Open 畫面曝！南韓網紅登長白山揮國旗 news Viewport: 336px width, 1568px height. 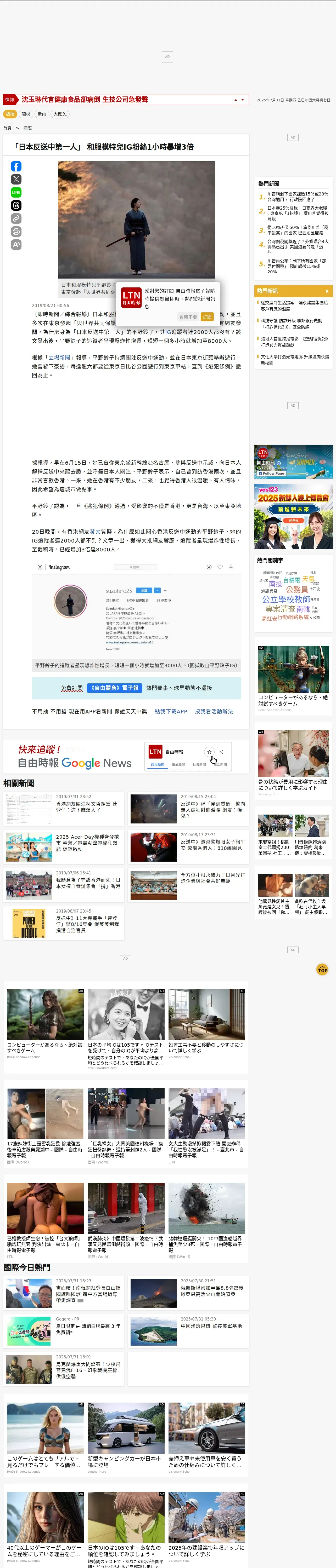click(88, 1294)
